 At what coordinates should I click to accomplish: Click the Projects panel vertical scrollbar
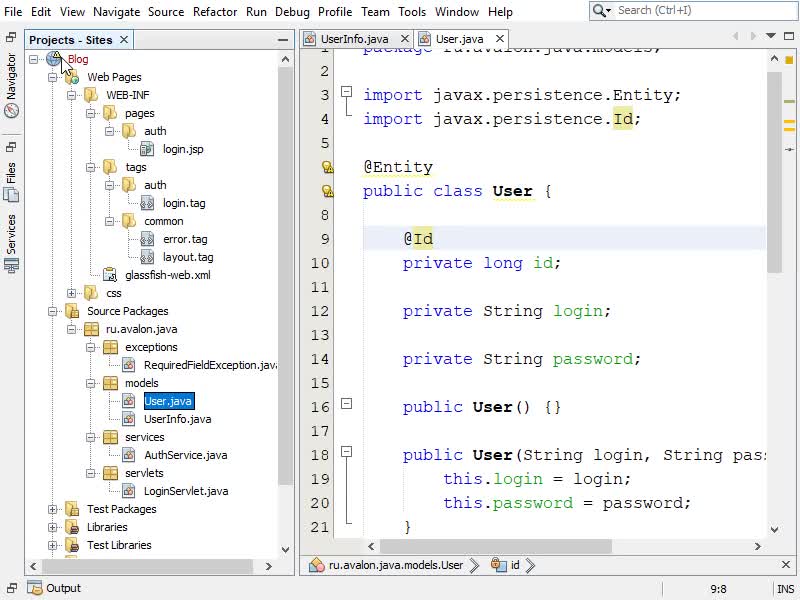point(286,276)
